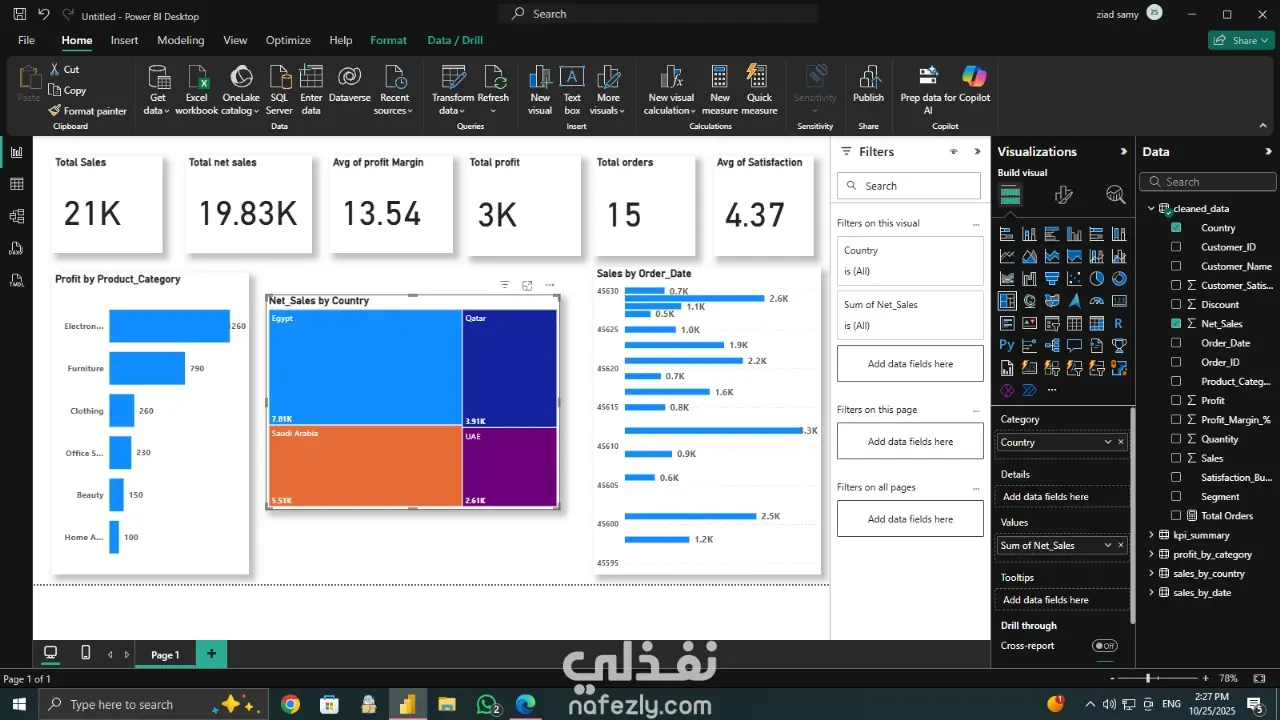
Task: Search fields in the Data pane
Action: (x=1209, y=182)
